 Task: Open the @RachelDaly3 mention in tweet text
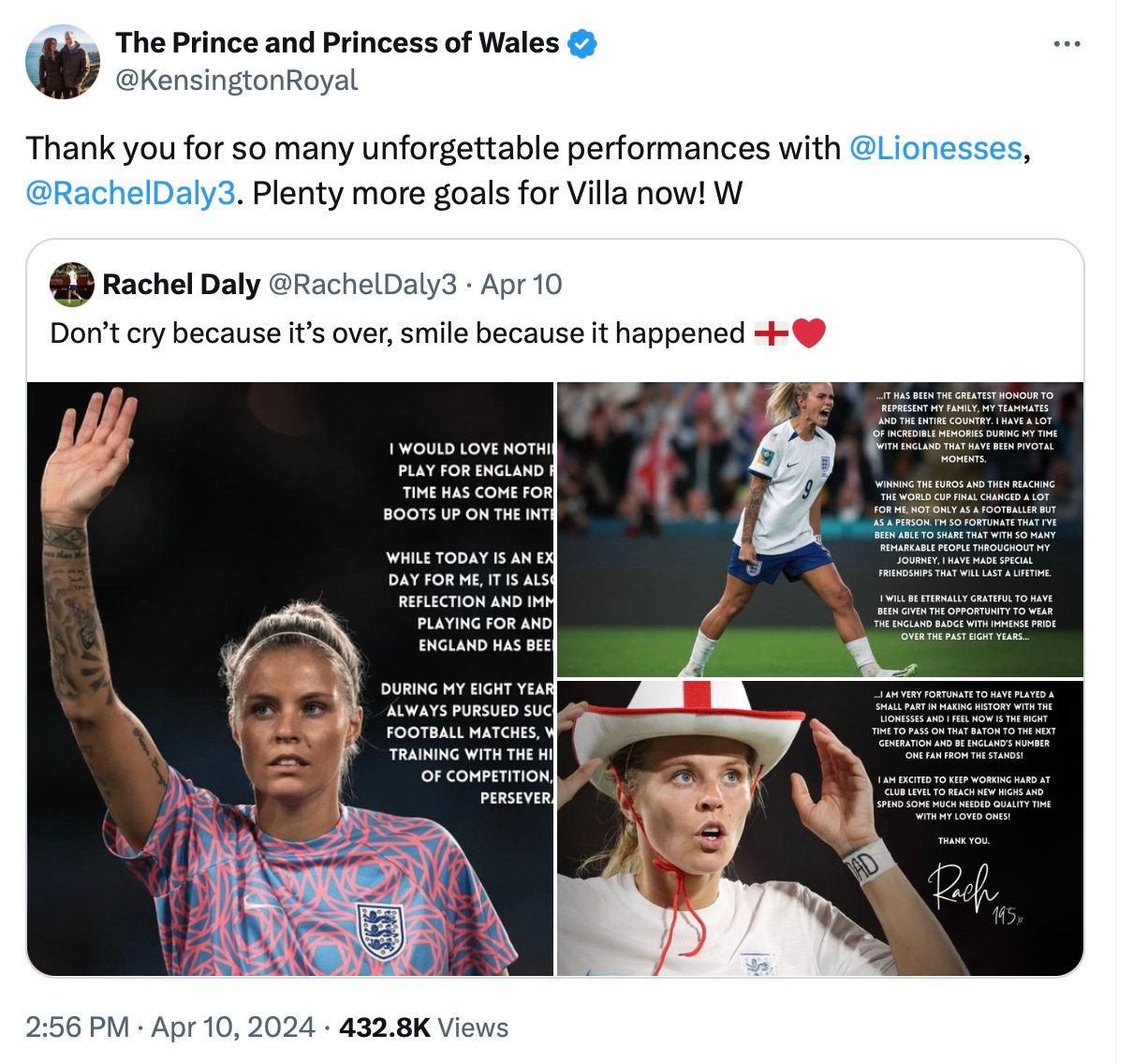[130, 193]
